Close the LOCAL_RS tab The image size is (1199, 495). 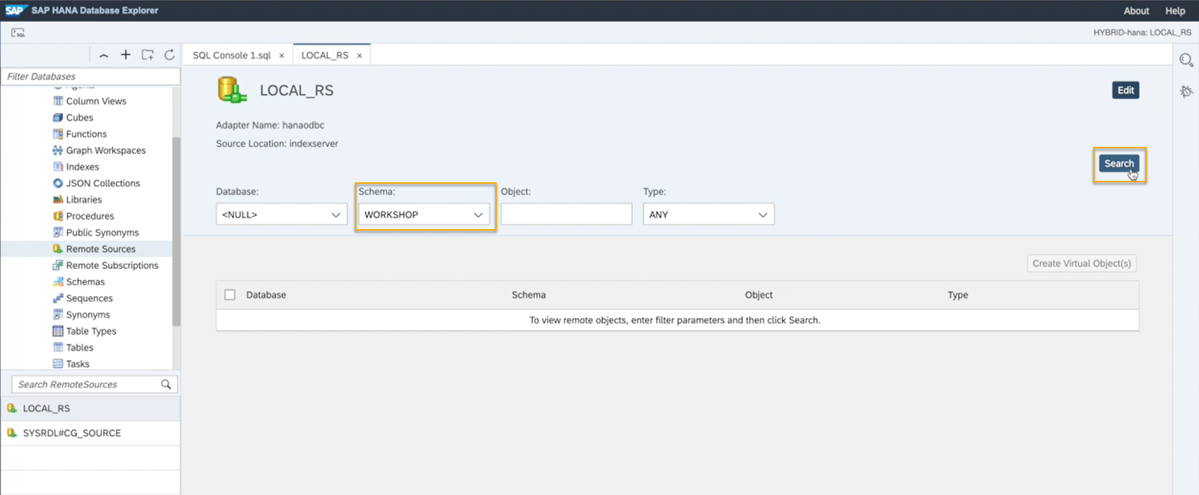click(359, 56)
